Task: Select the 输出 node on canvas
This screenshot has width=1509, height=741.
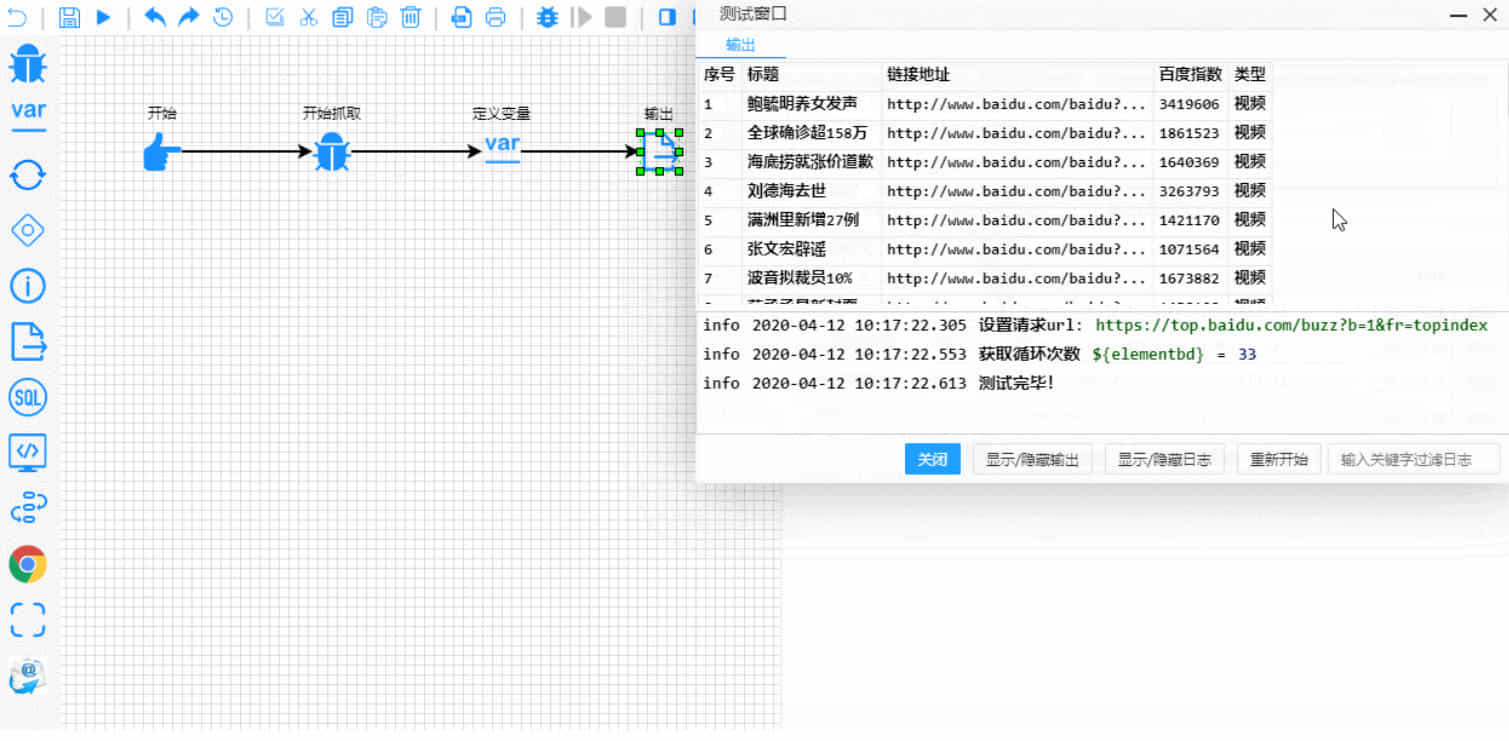Action: tap(660, 152)
